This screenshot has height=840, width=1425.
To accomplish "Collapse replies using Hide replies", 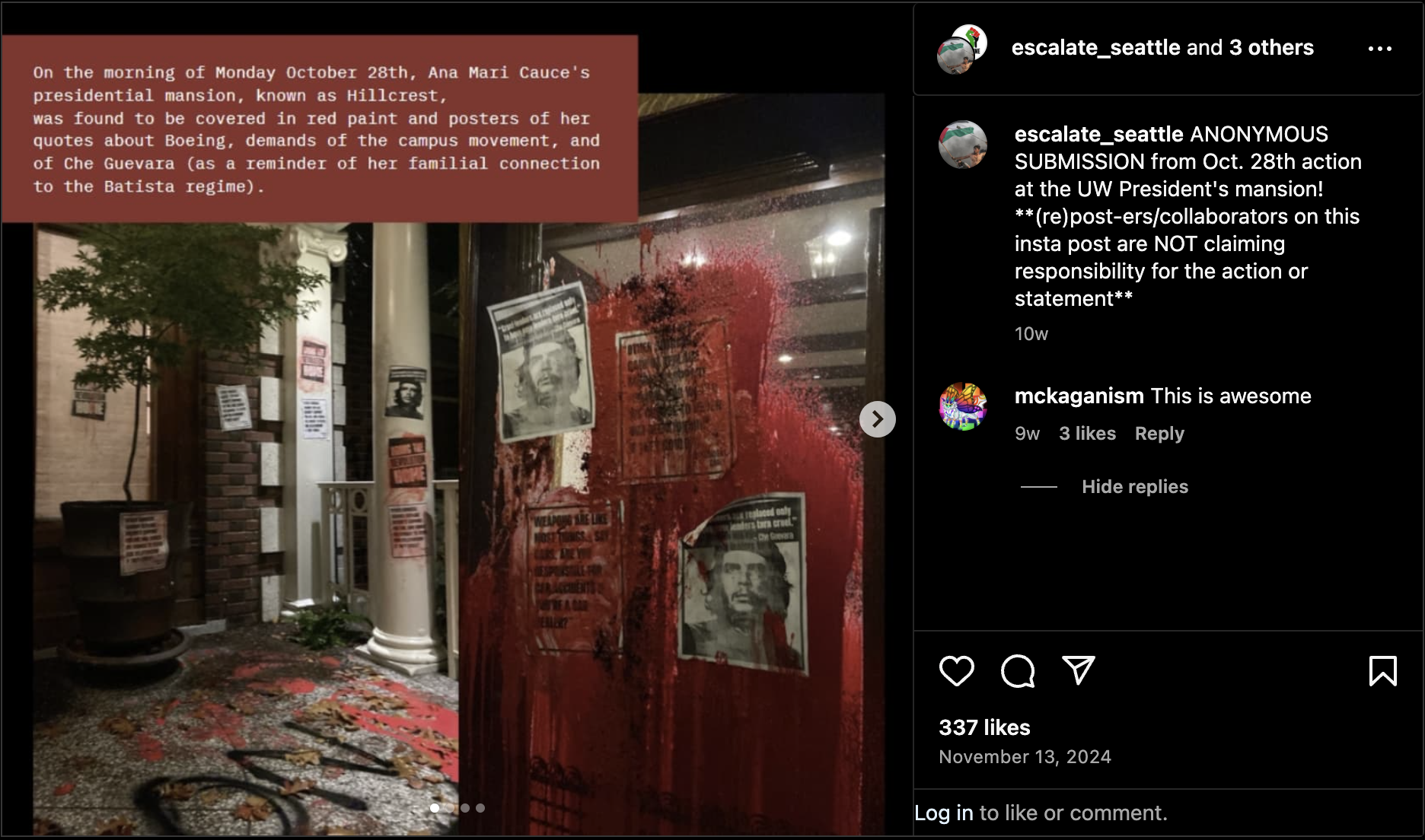I will [x=1134, y=486].
